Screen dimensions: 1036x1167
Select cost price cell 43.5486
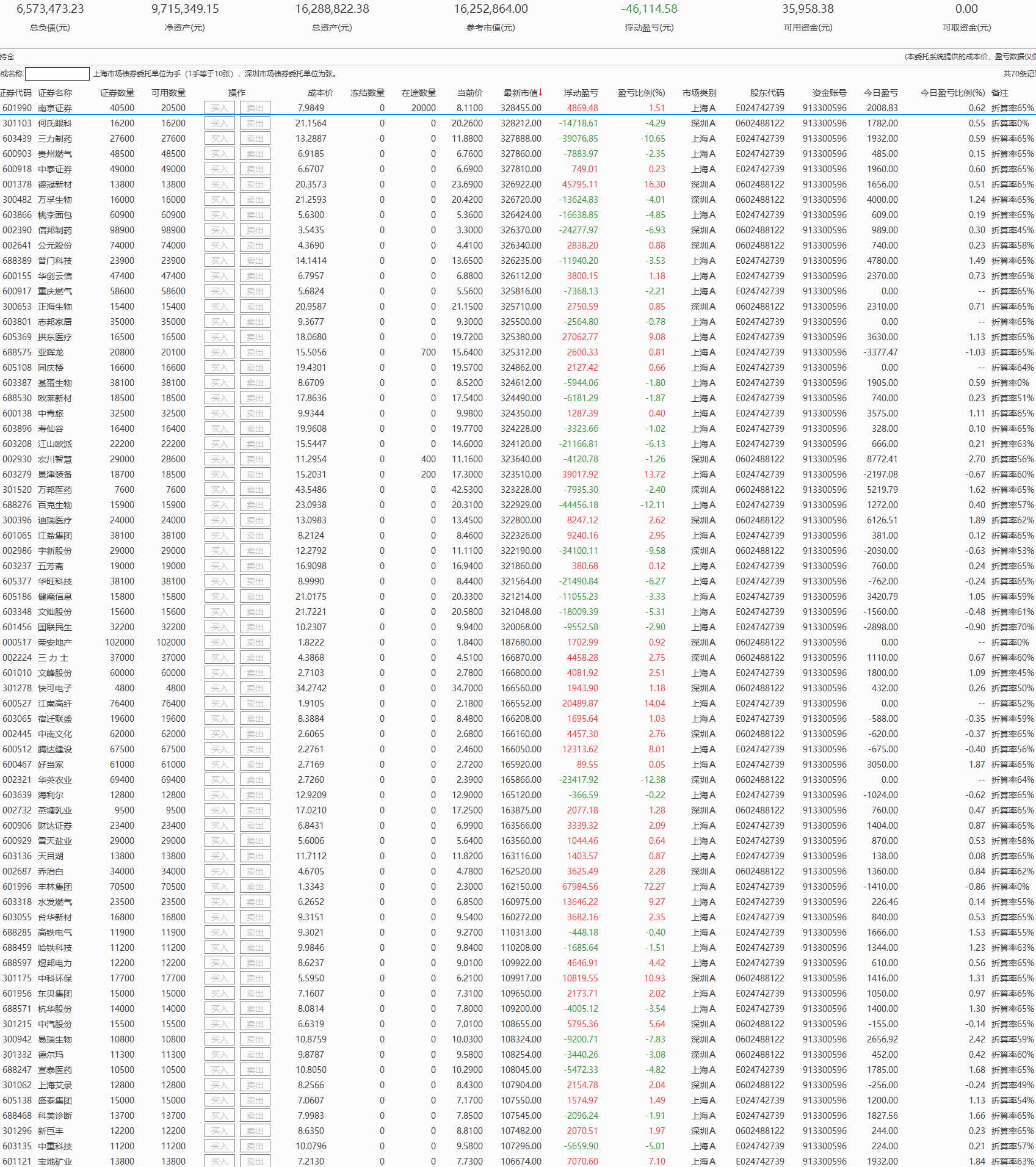(x=311, y=490)
